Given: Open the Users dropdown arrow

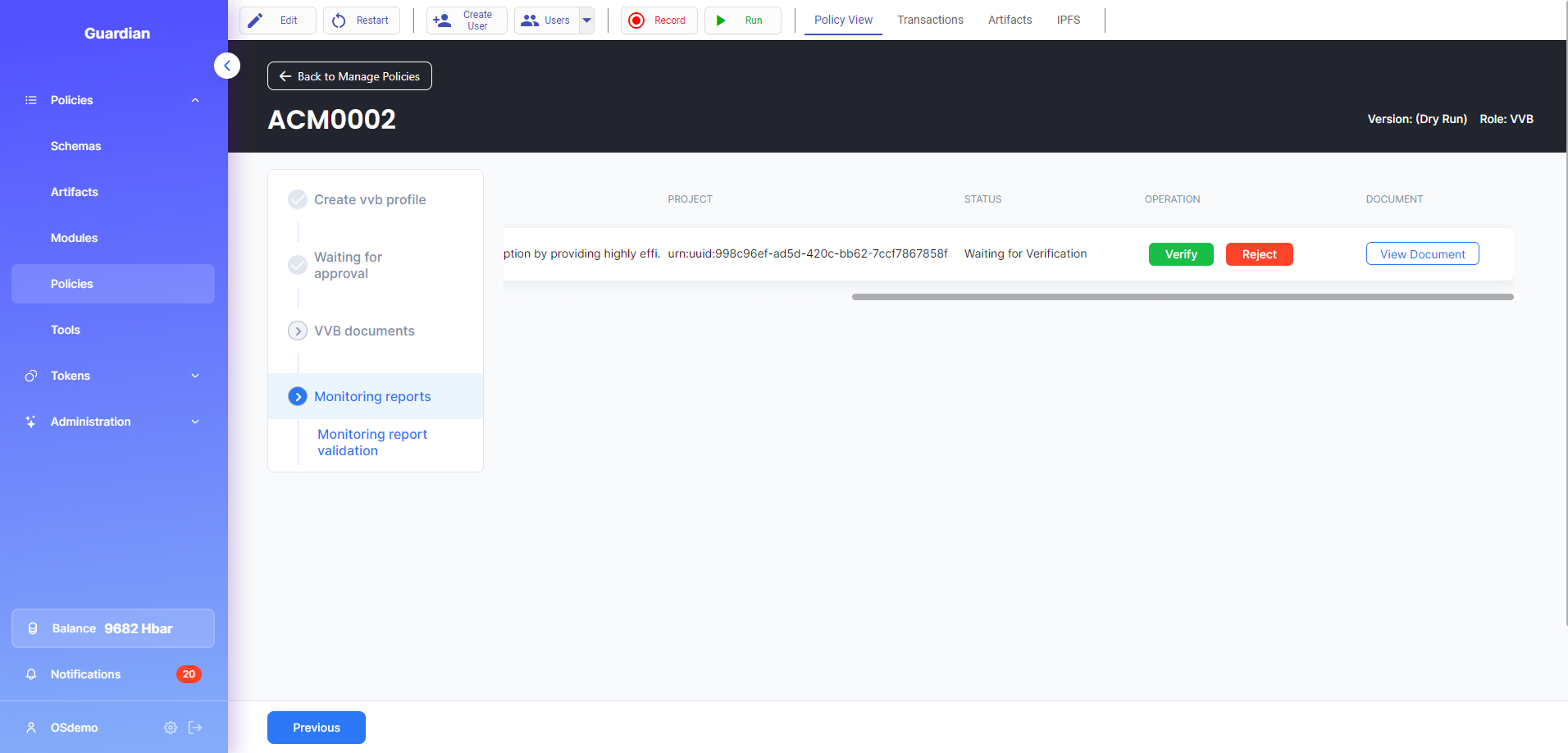Looking at the screenshot, I should pyautogui.click(x=587, y=21).
